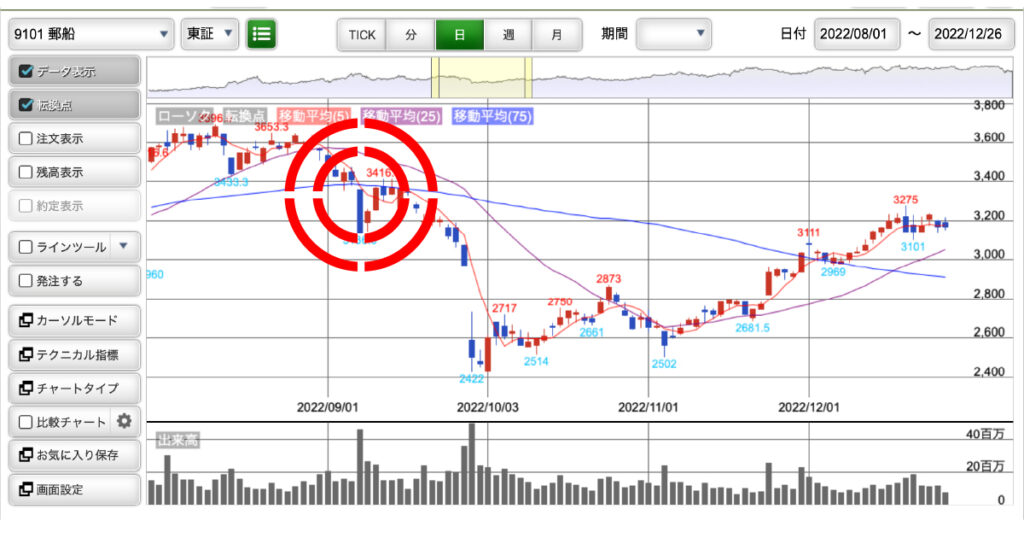The image size is (1024, 538).
Task: Click the 20百万 volume axis label
Action: click(985, 466)
